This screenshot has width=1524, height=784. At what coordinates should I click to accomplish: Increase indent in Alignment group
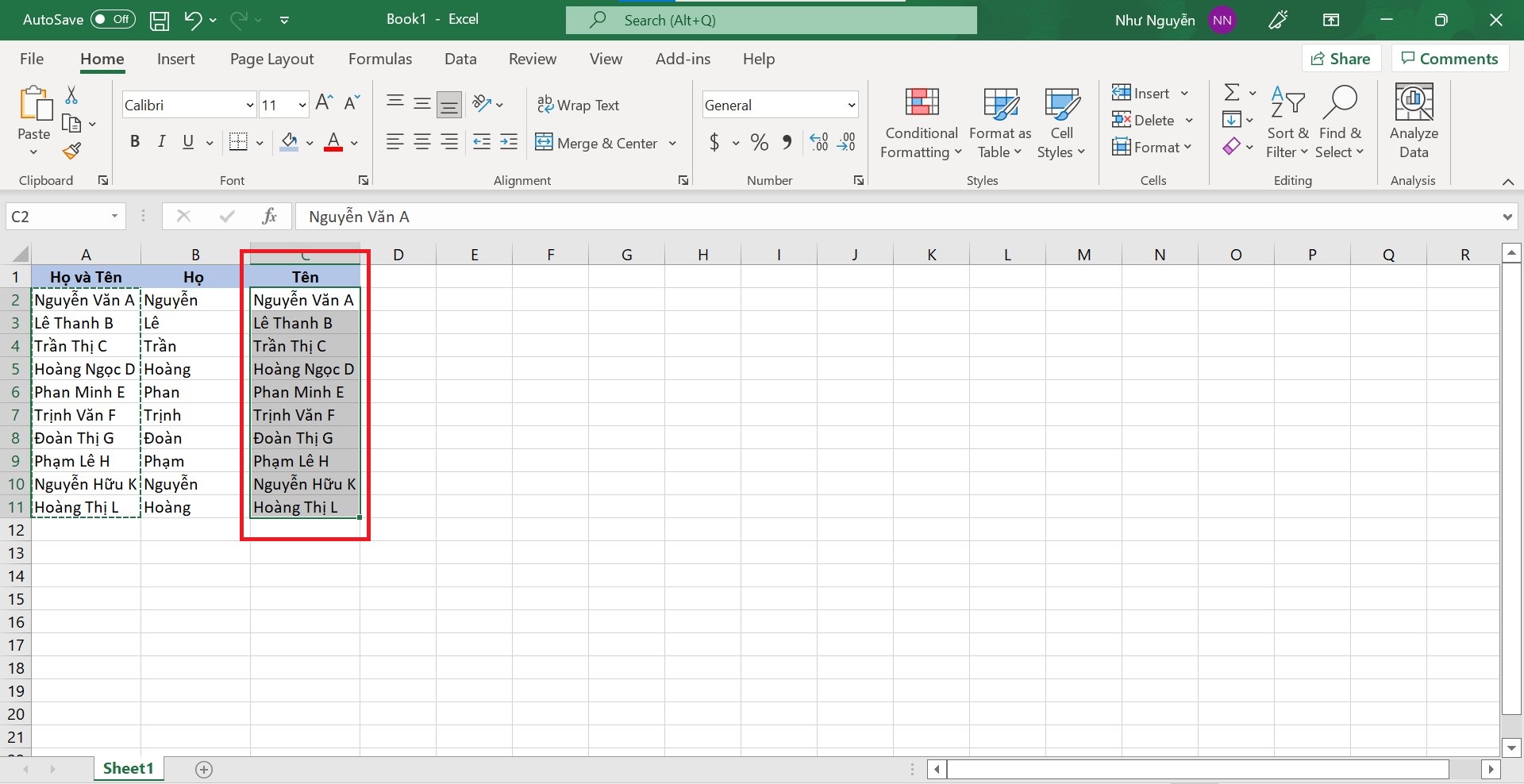509,142
